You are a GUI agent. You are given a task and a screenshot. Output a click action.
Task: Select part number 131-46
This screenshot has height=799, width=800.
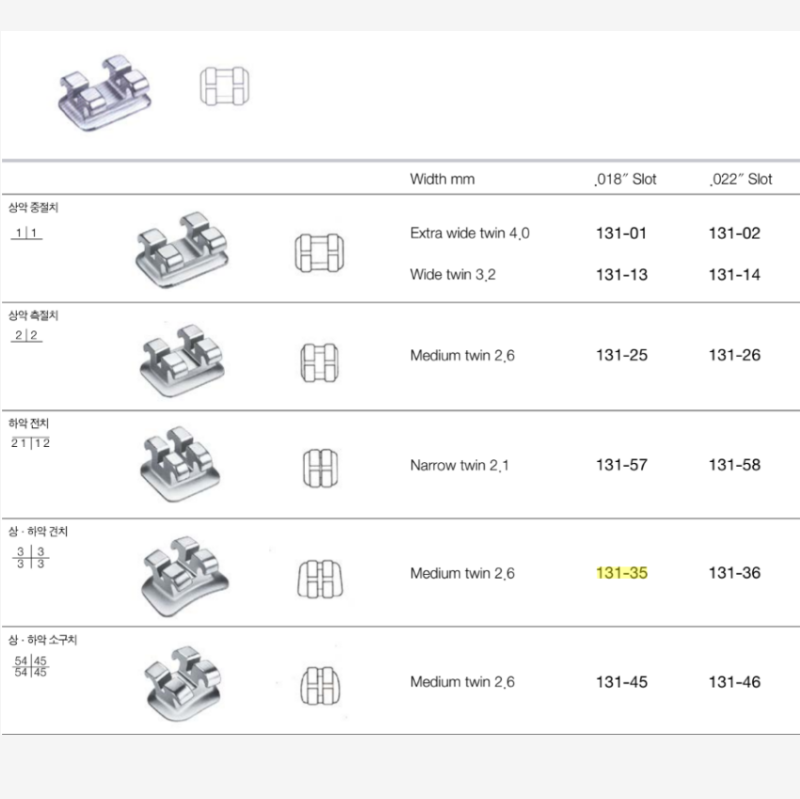(x=735, y=682)
